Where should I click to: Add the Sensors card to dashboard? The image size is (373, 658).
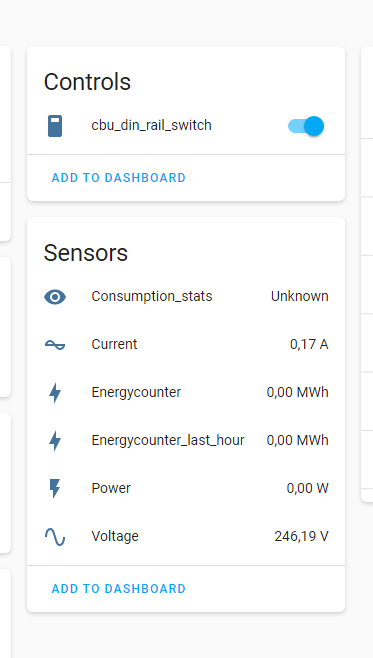click(x=119, y=588)
